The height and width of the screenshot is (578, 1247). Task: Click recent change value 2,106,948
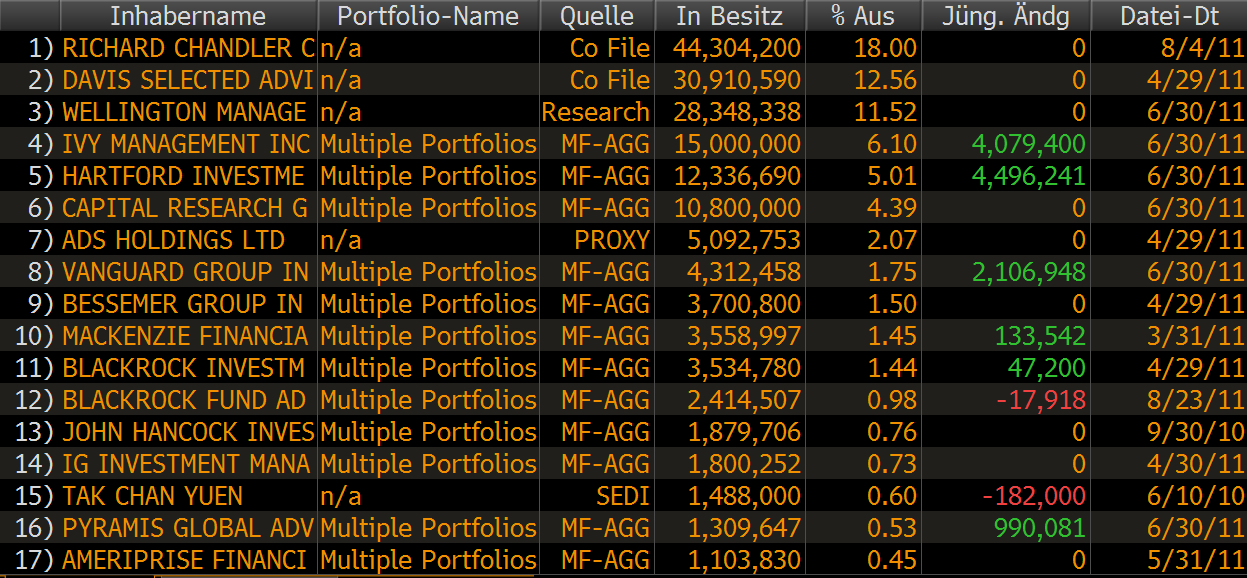(1029, 272)
